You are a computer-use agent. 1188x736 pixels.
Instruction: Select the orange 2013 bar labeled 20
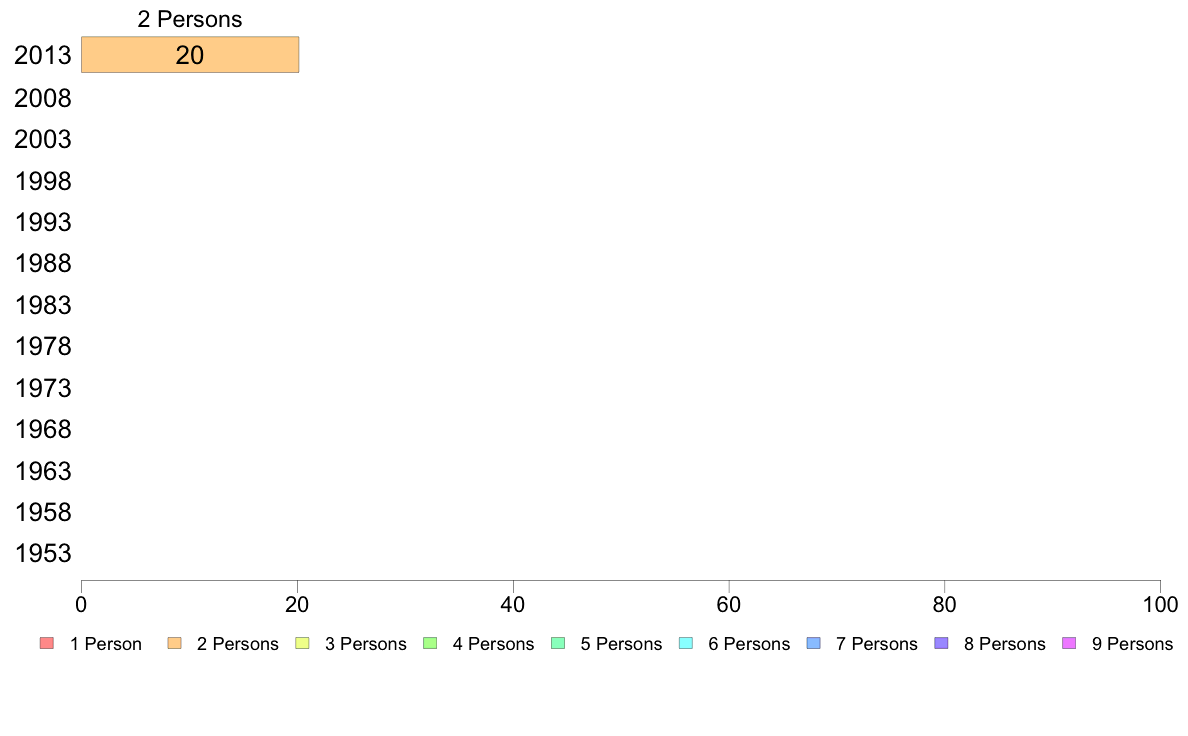pyautogui.click(x=190, y=55)
